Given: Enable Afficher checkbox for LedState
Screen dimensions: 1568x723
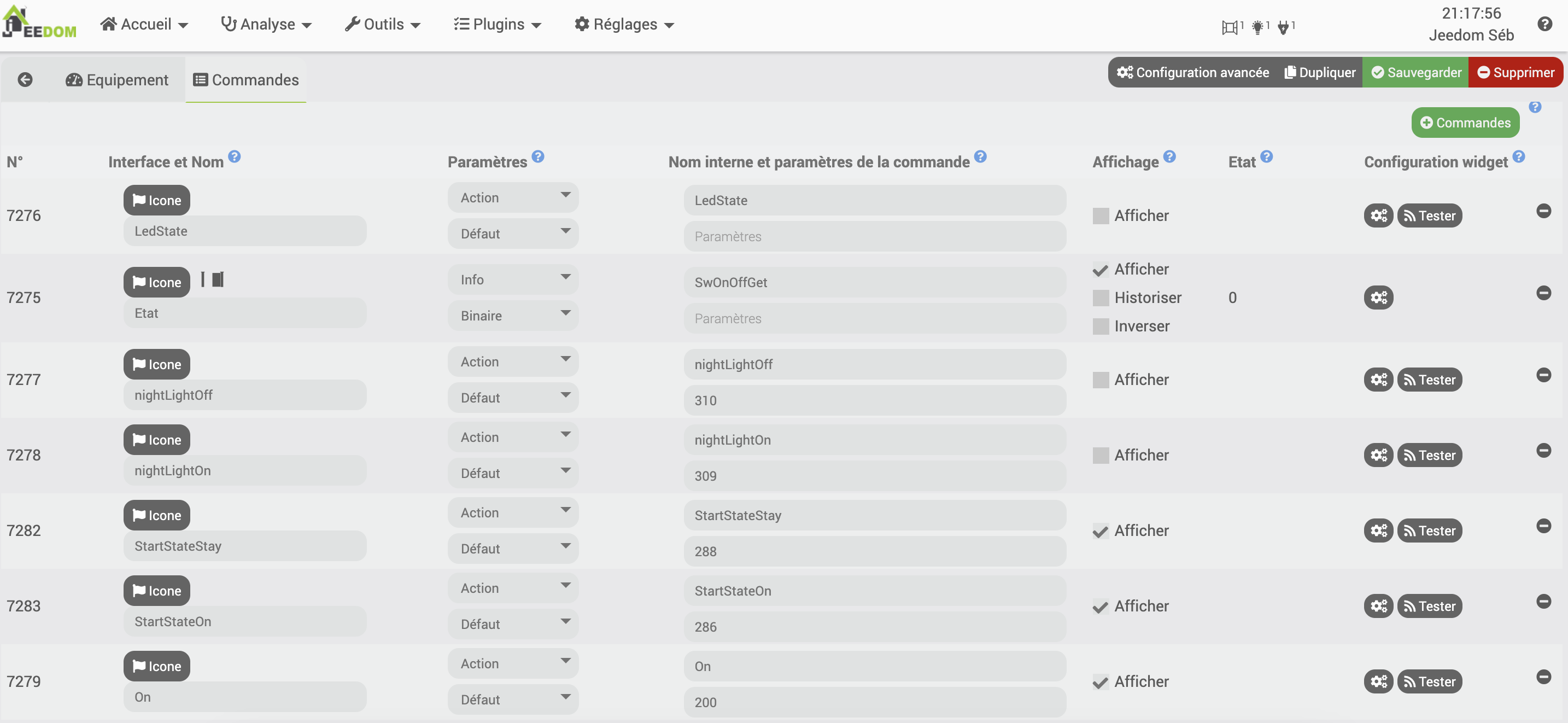Looking at the screenshot, I should pyautogui.click(x=1101, y=216).
